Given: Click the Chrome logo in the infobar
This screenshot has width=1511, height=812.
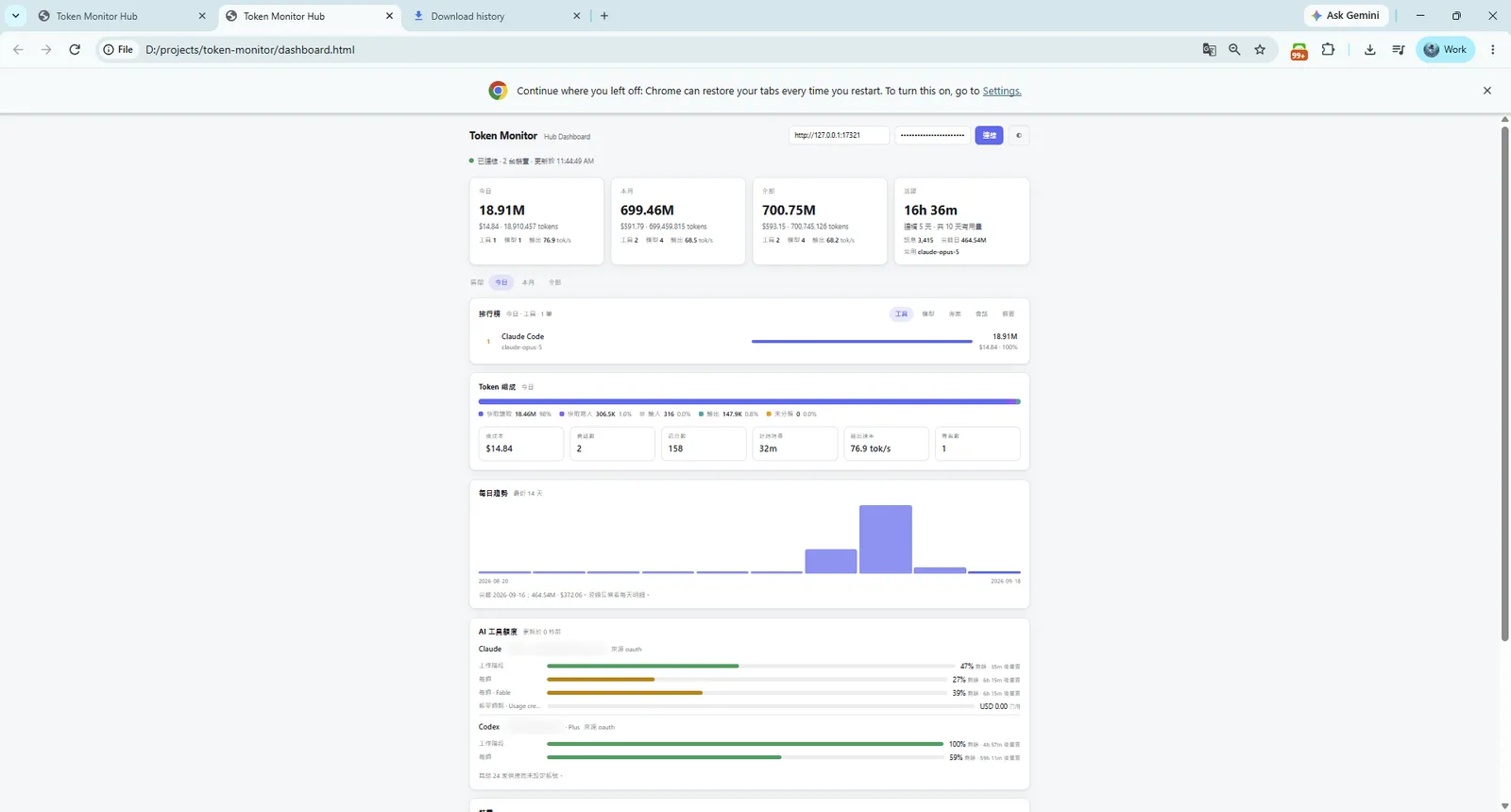Looking at the screenshot, I should [x=498, y=91].
